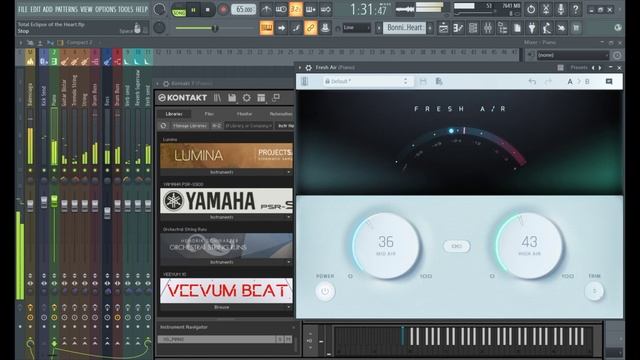Click the question mark help icon
The image size is (640, 360).
click(x=576, y=9)
